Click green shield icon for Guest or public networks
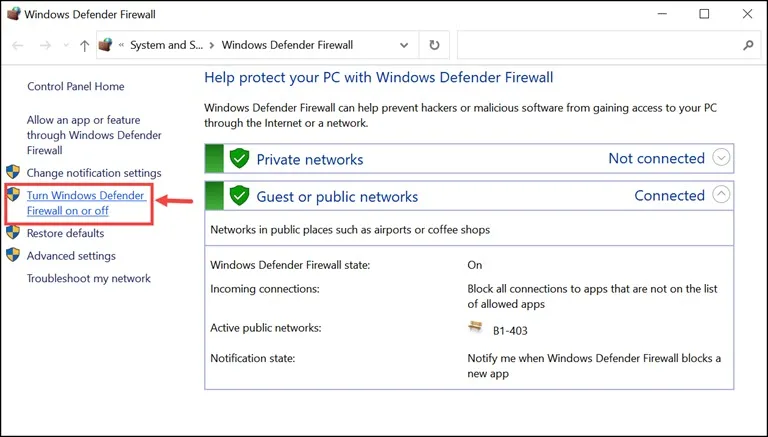The height and width of the screenshot is (437, 768). [x=240, y=196]
